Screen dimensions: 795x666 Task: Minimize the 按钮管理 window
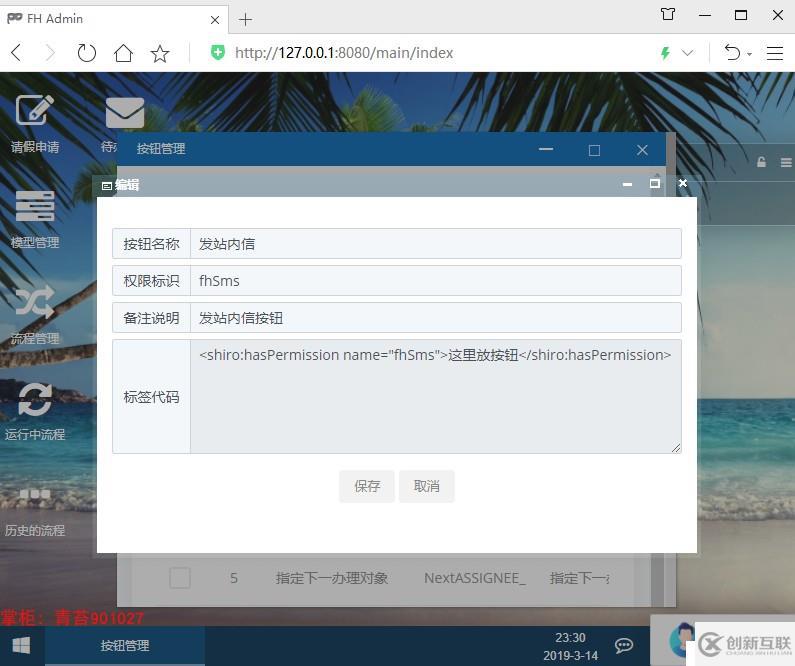pos(546,149)
